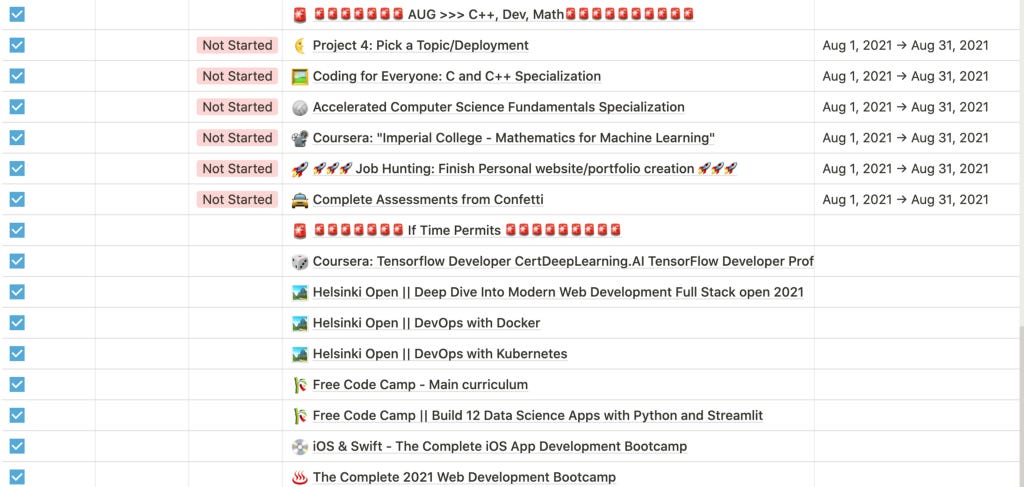The width and height of the screenshot is (1024, 487).
Task: Toggle checkbox for DevOps with Docker row
Action: (17, 323)
